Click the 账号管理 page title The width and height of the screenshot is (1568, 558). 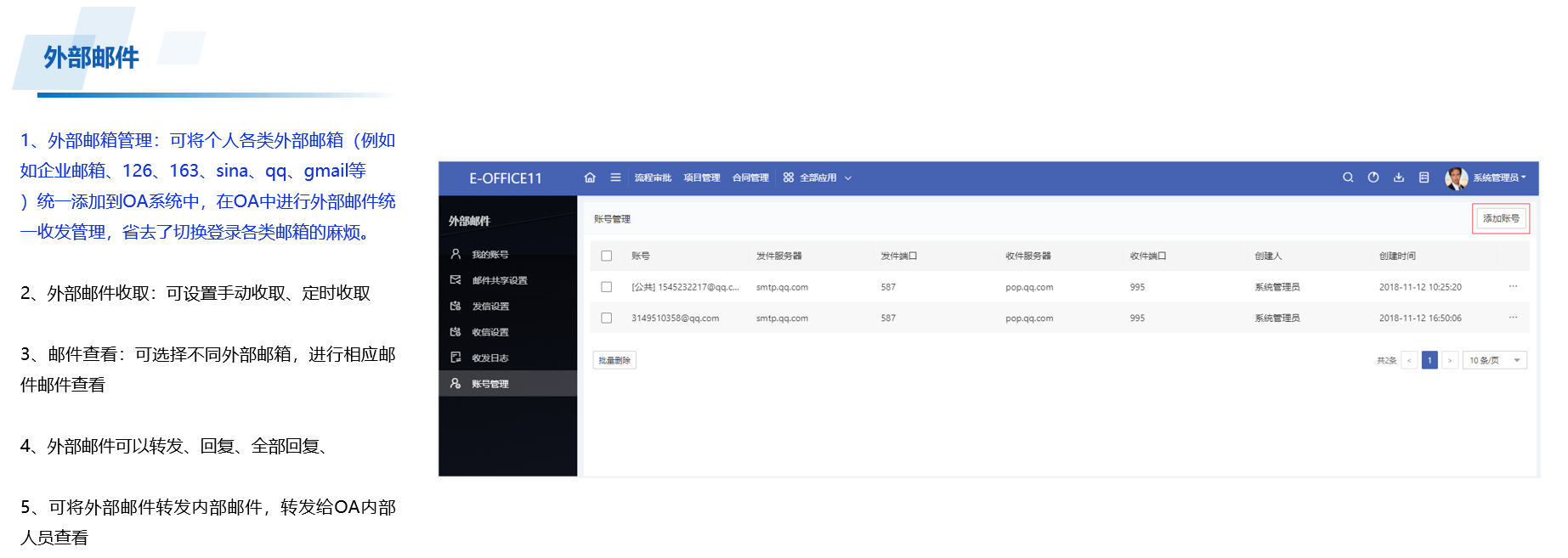tap(612, 219)
